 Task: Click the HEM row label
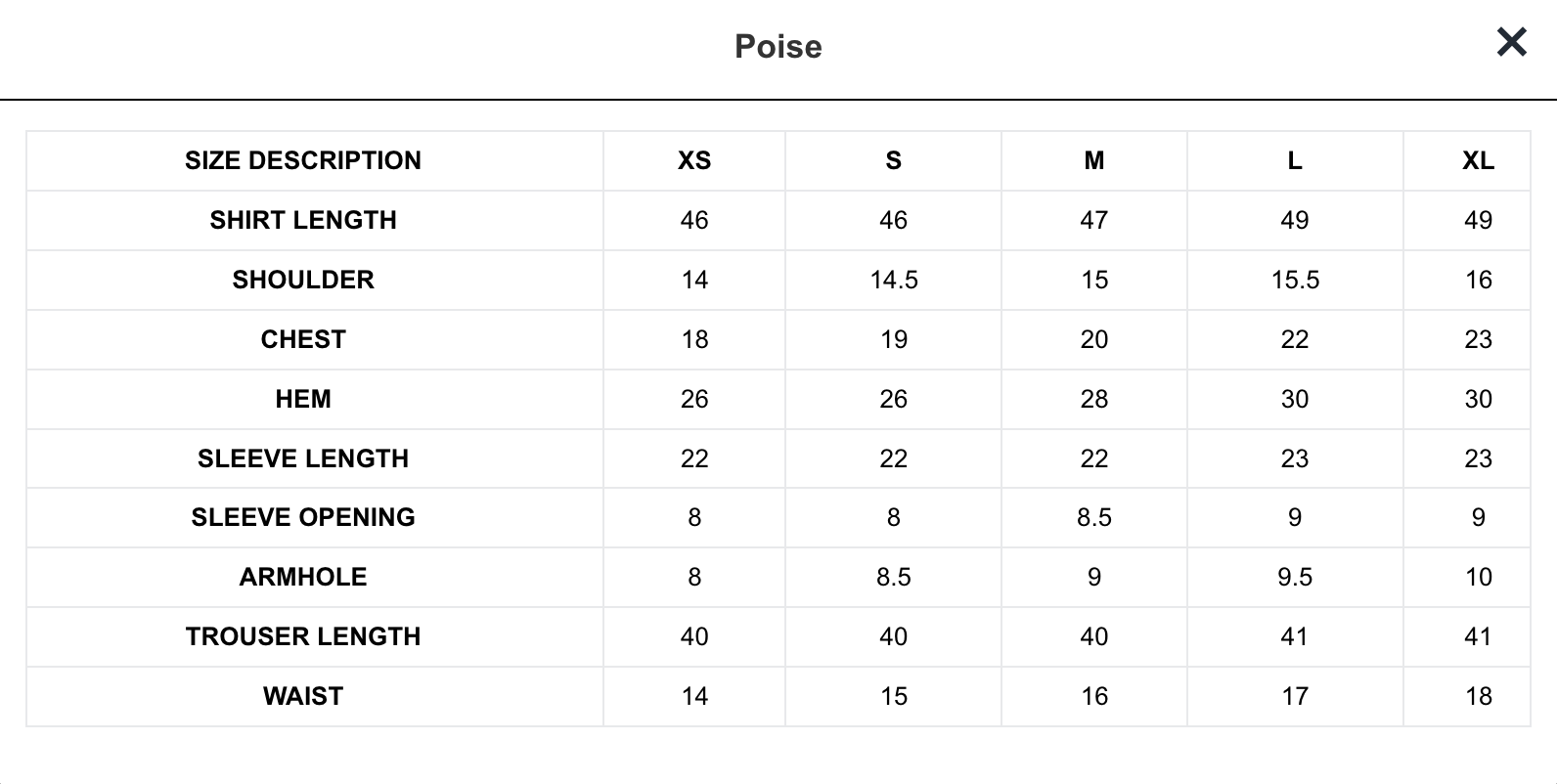point(303,399)
